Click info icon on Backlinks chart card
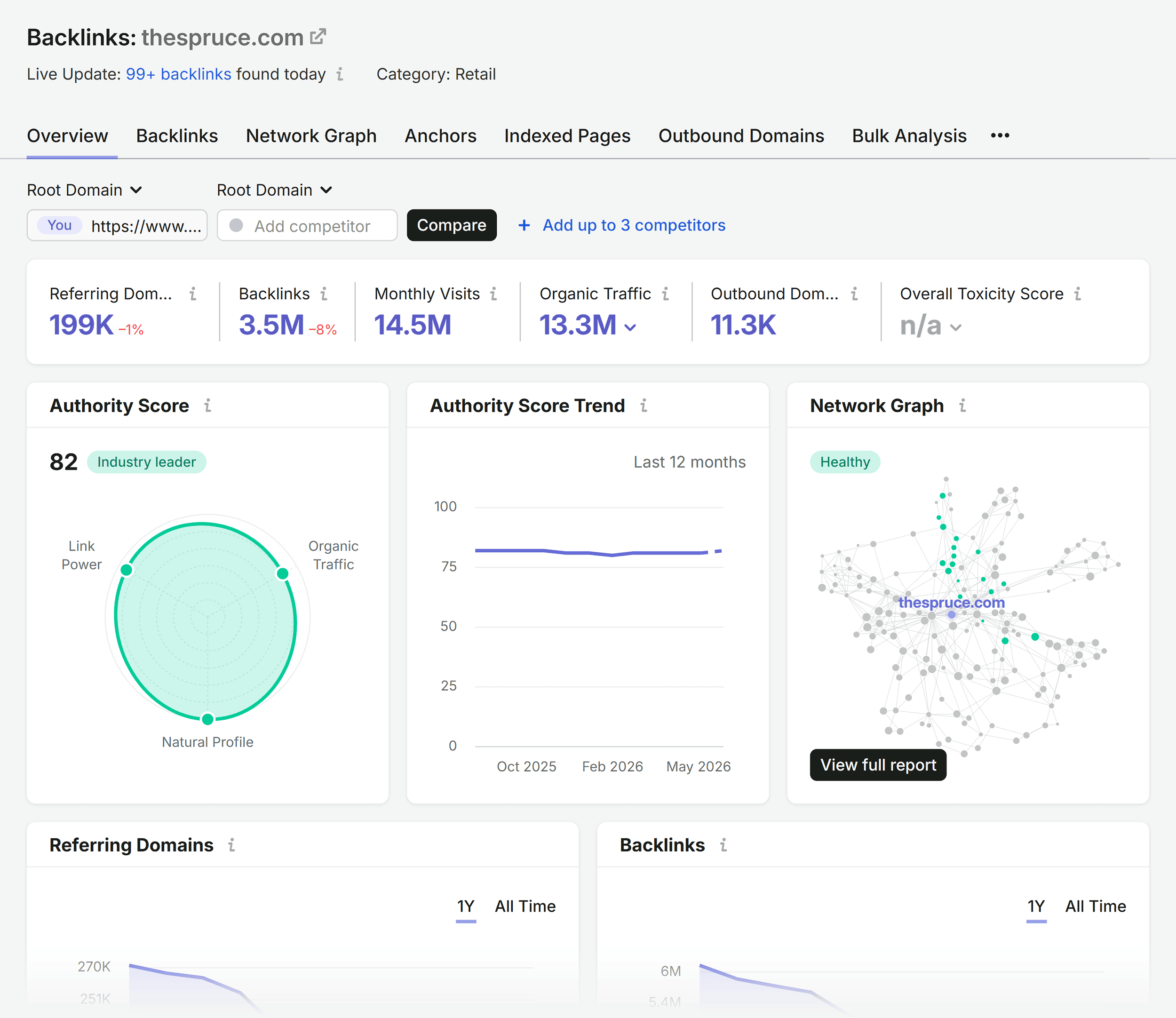Viewport: 1176px width, 1018px height. pos(723,845)
